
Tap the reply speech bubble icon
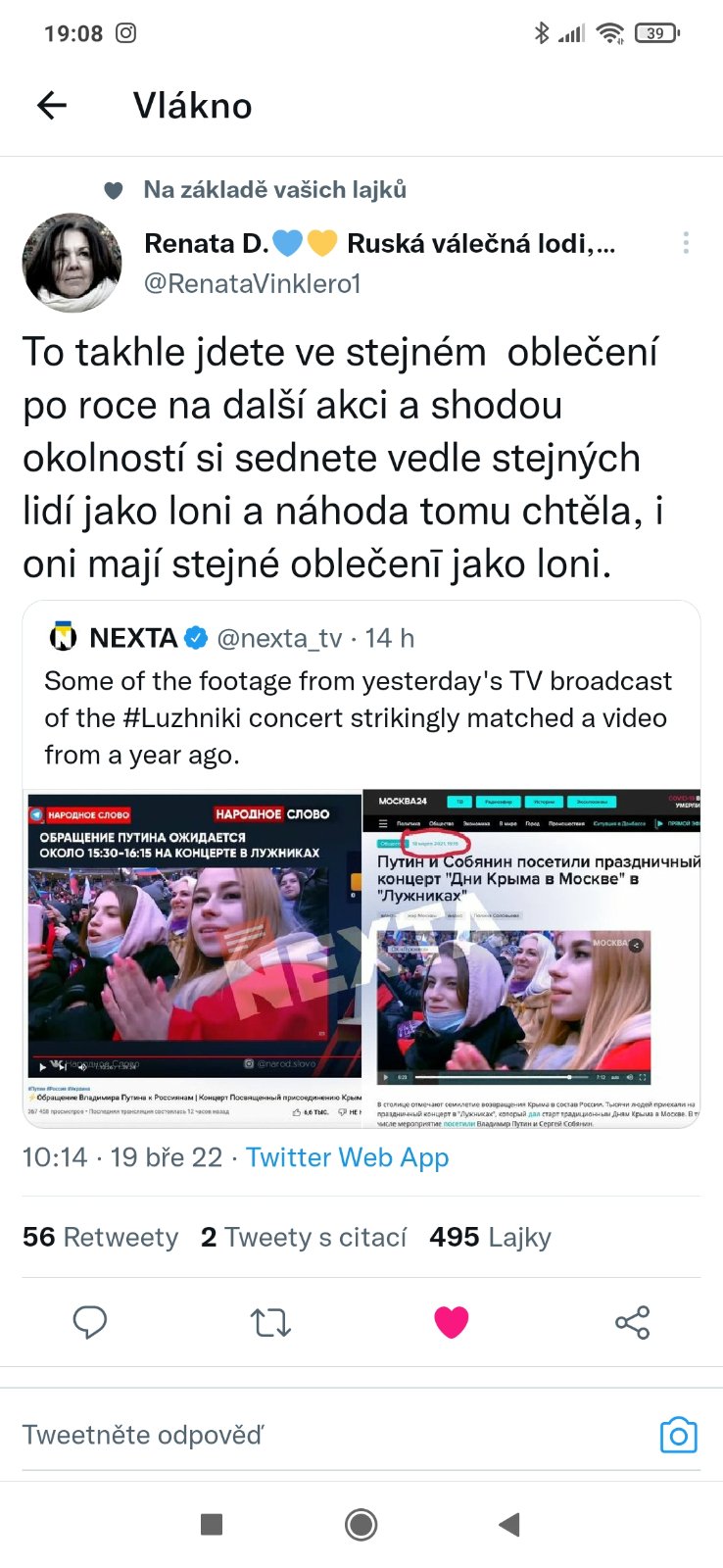(90, 1322)
